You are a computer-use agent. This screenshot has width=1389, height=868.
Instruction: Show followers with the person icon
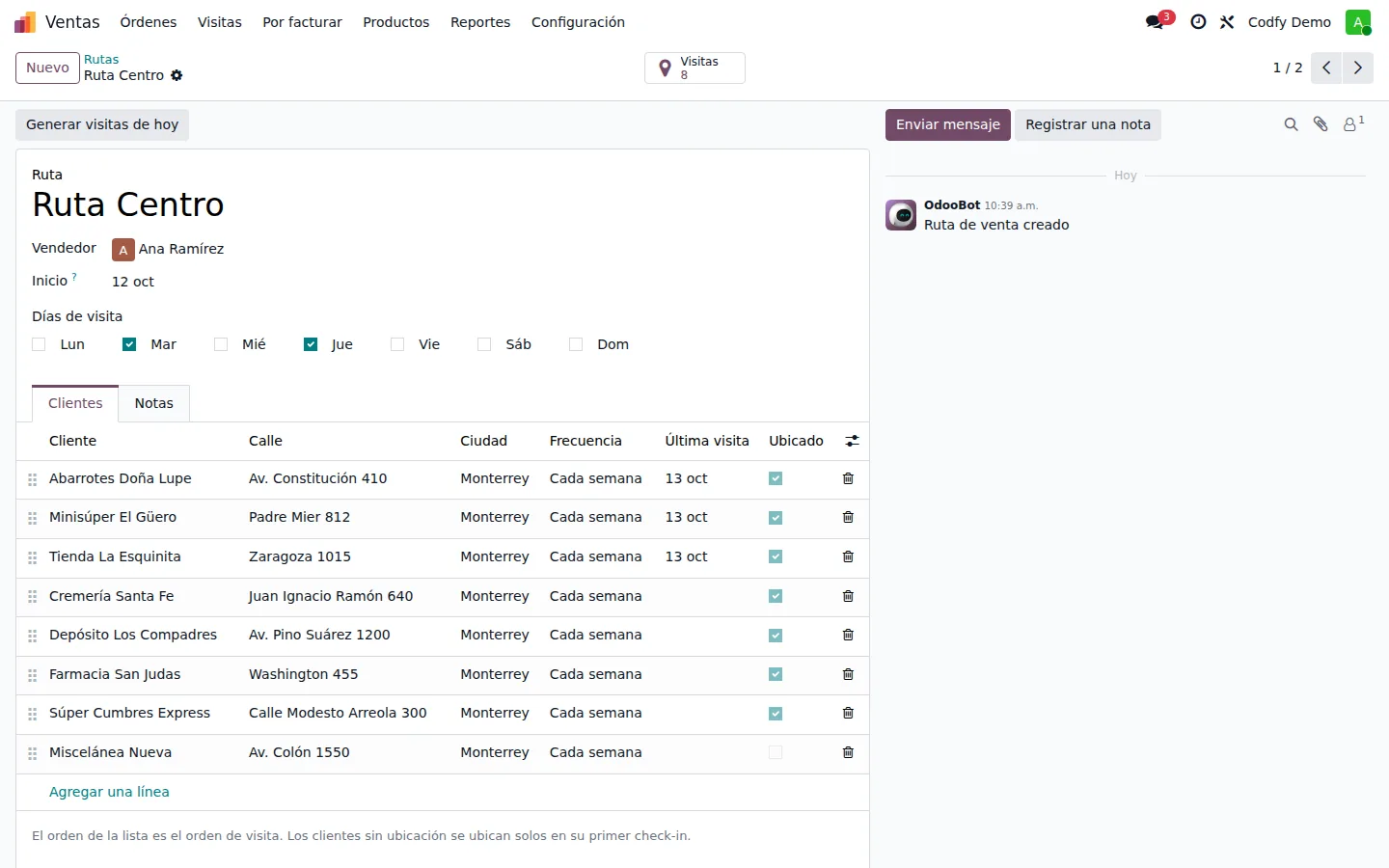pos(1353,123)
